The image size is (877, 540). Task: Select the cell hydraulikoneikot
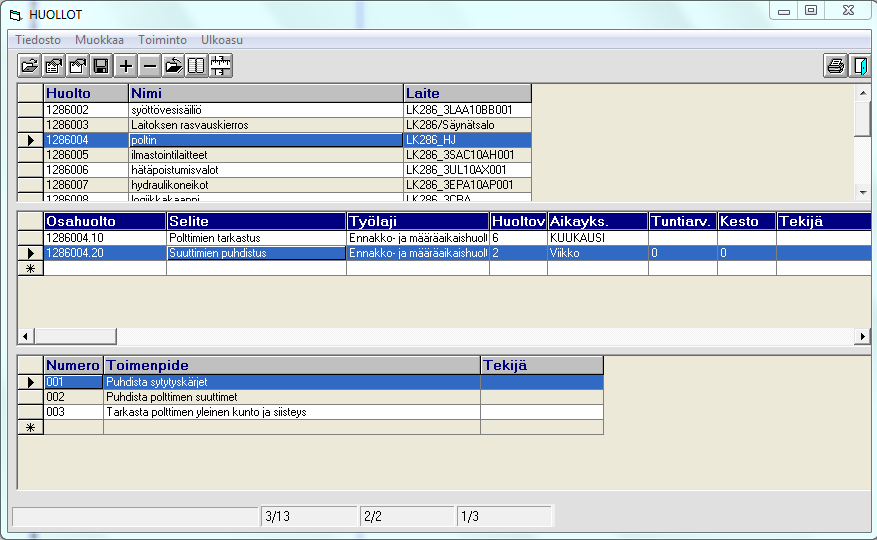266,185
